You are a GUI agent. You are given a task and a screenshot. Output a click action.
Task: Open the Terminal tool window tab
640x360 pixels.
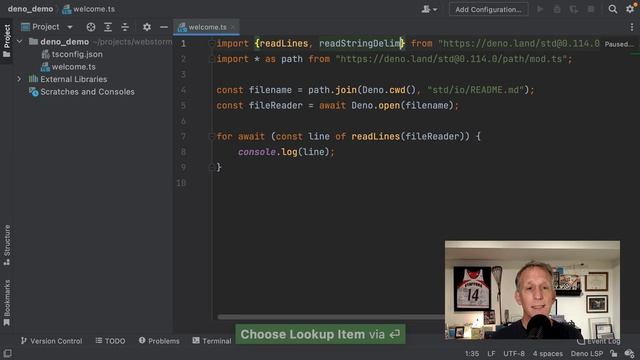(x=212, y=341)
